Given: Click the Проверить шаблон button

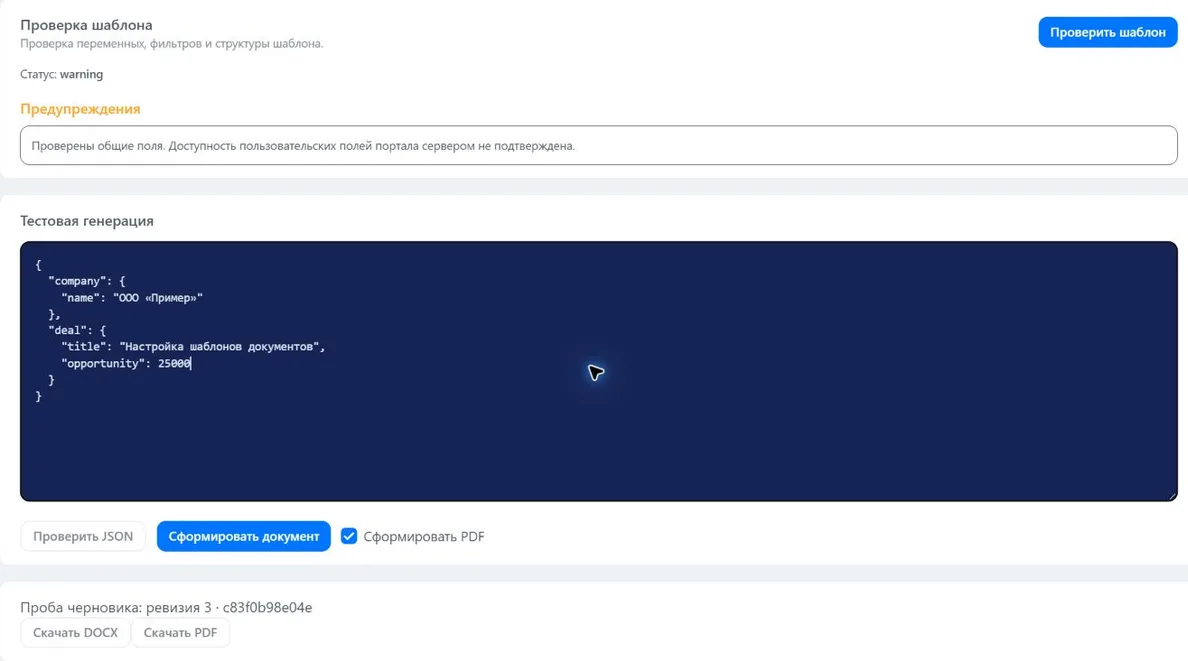Looking at the screenshot, I should coord(1107,32).
